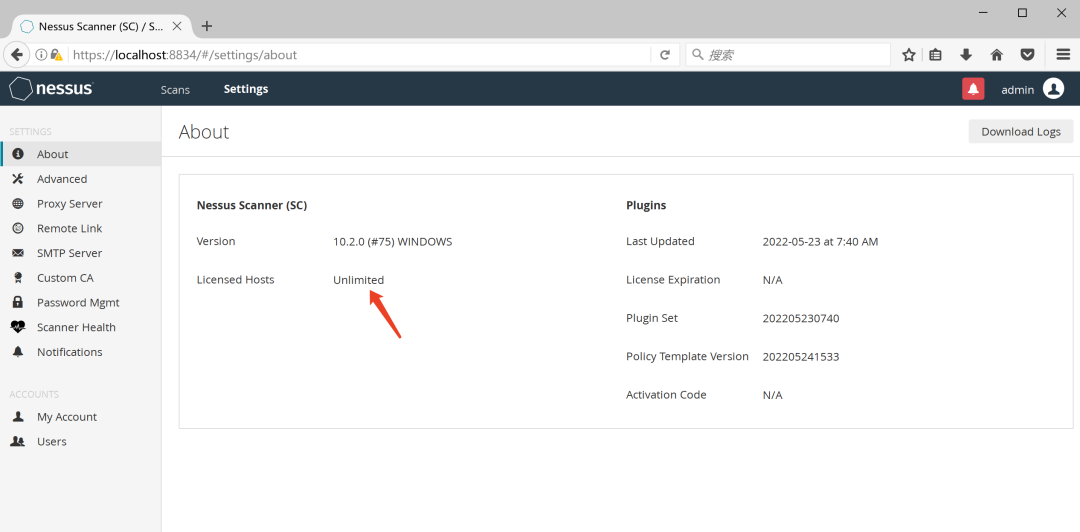Open the browser downloads arrow icon
Screen dimensions: 1080x532
[x=966, y=54]
